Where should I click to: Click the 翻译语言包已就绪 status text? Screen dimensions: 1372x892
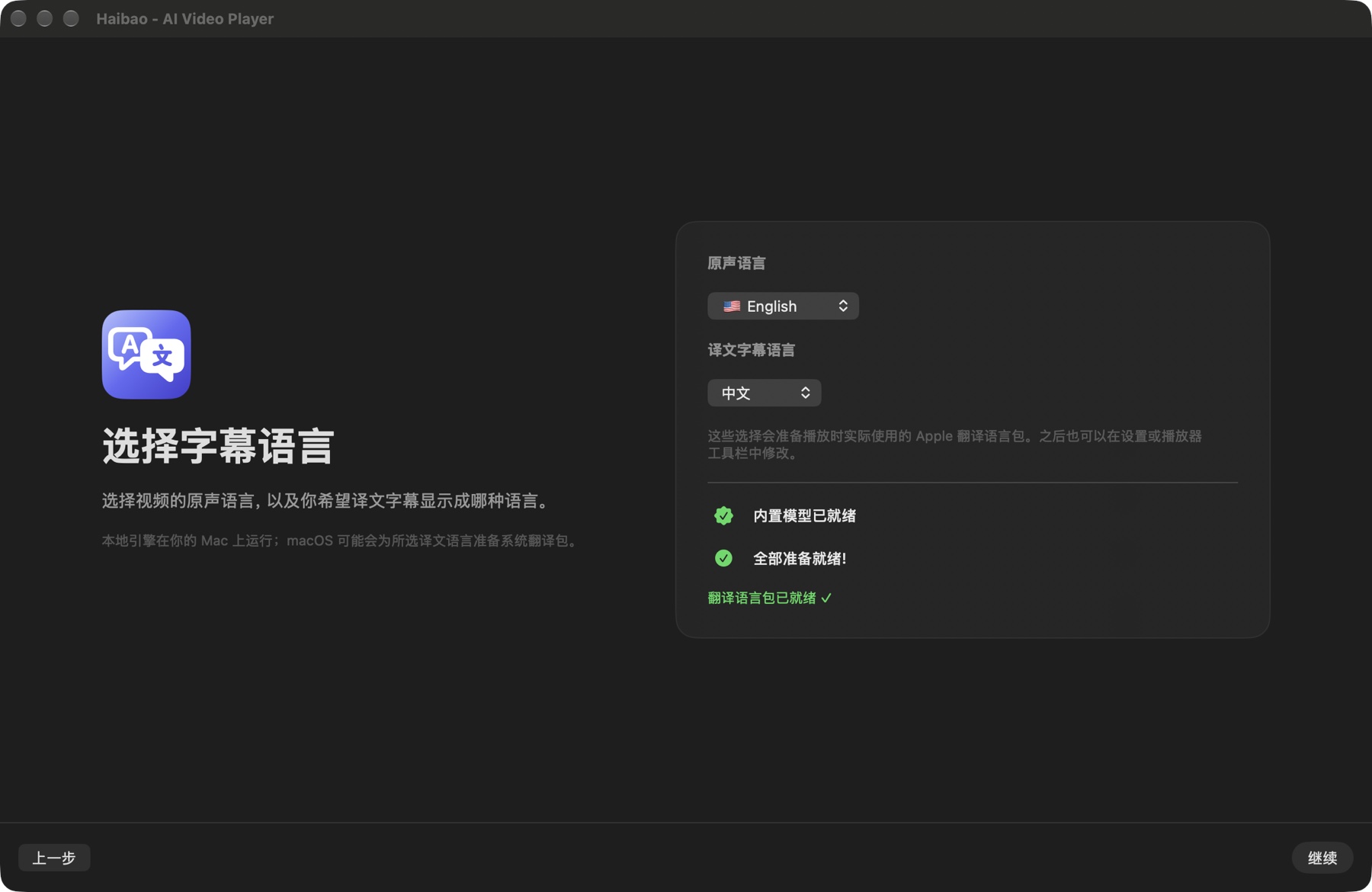[x=770, y=598]
